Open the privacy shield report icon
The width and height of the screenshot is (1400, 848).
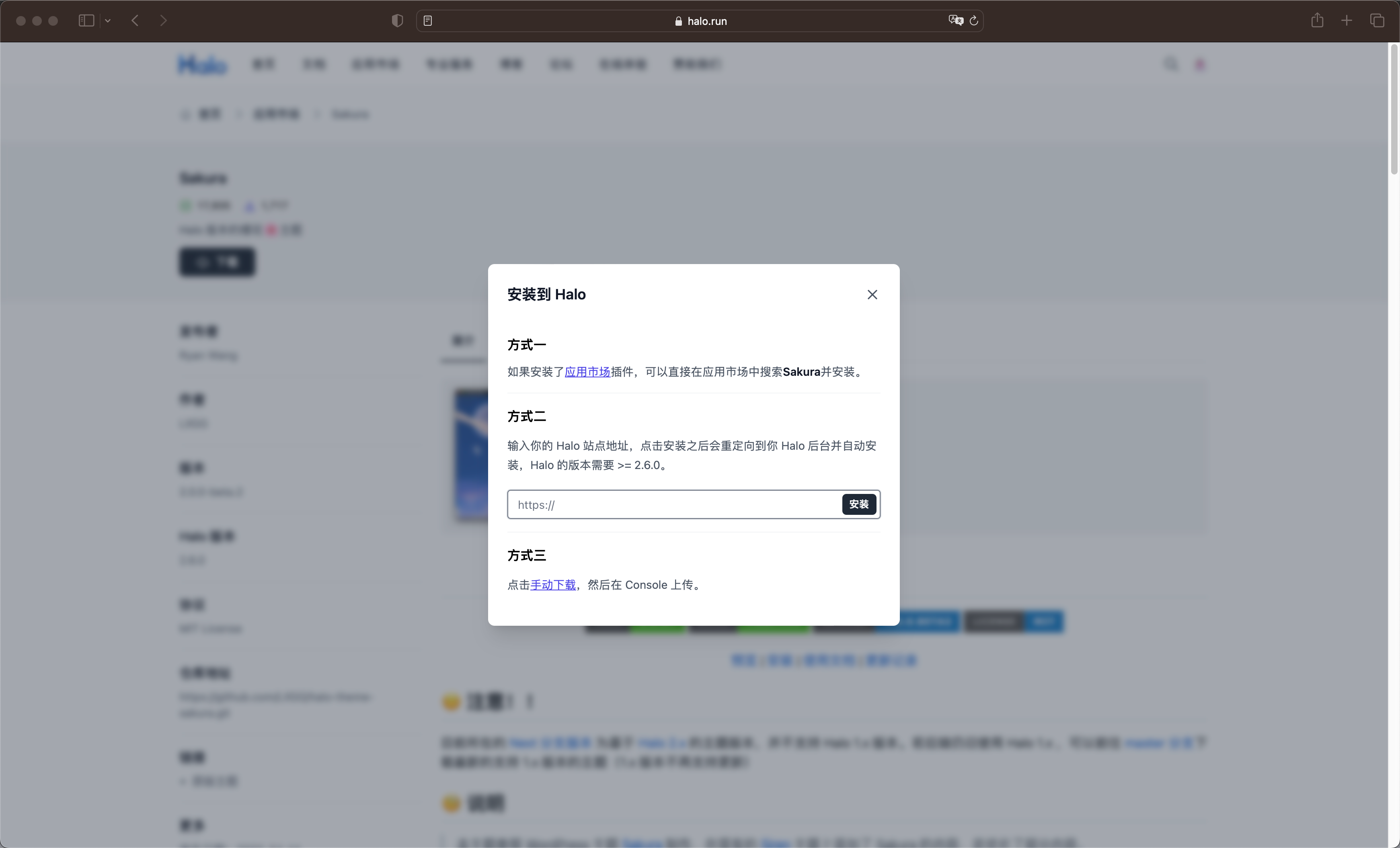[x=397, y=21]
